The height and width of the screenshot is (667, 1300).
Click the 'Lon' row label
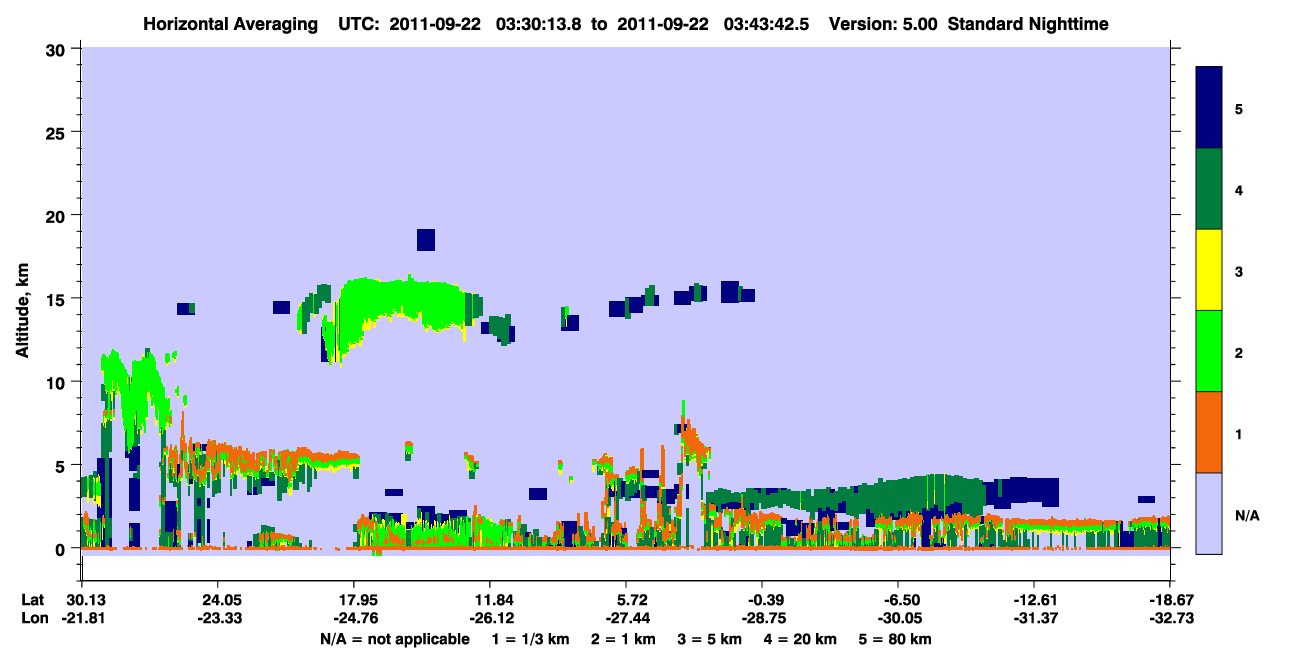point(33,618)
